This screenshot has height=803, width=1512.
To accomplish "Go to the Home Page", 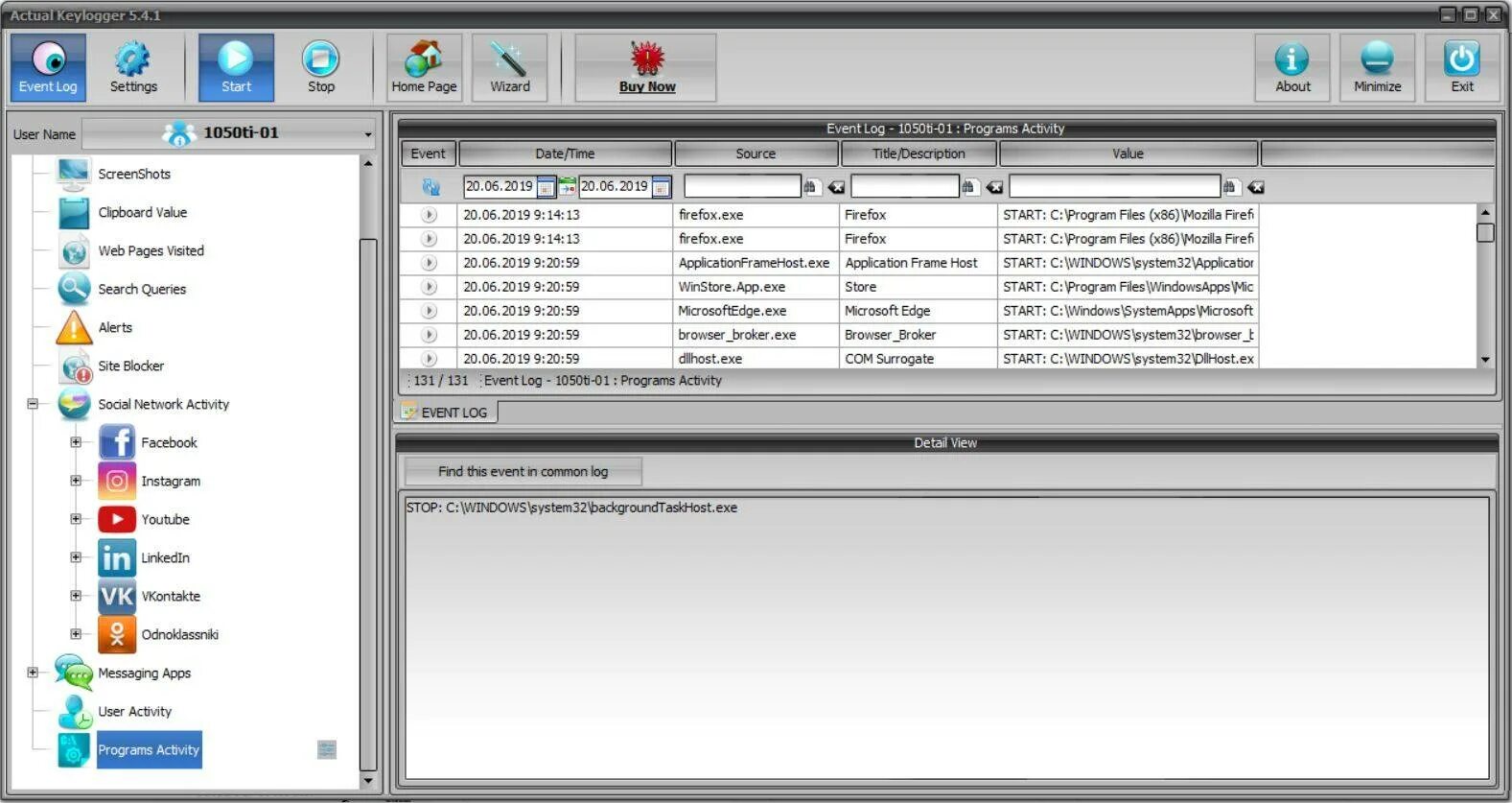I will [x=424, y=67].
